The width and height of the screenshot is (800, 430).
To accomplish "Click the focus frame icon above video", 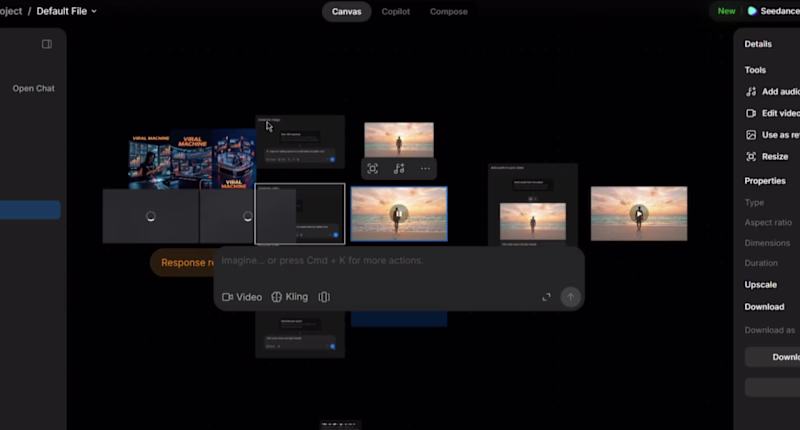I will point(372,169).
